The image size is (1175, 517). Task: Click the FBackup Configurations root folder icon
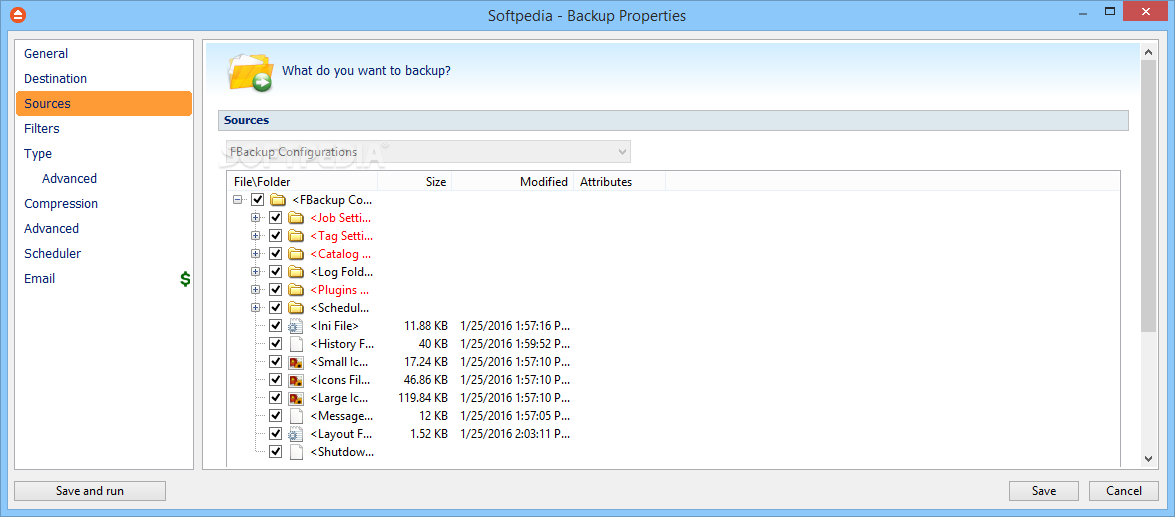278,200
